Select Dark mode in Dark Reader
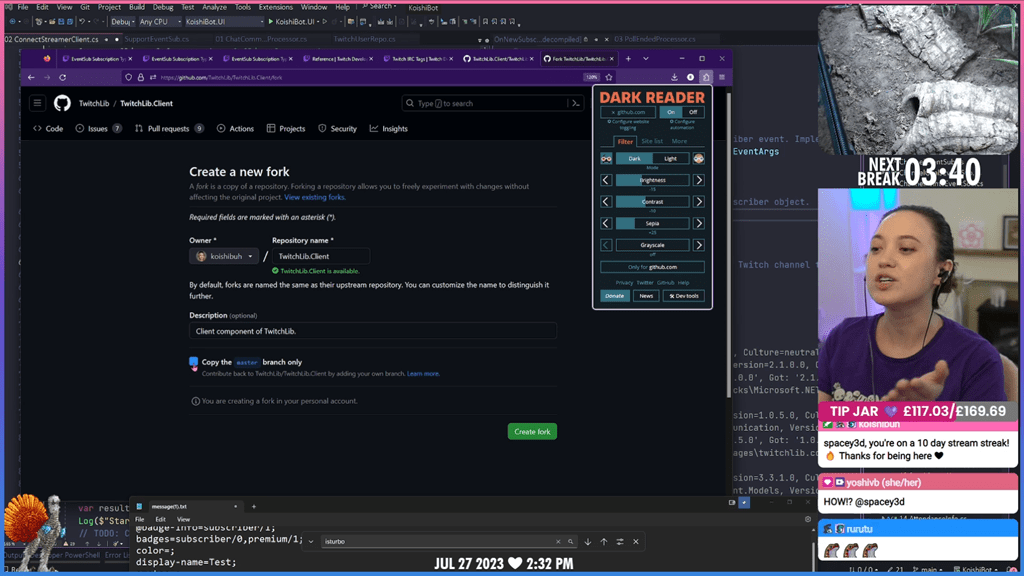Screen dimensions: 1024x576 (x=634, y=159)
